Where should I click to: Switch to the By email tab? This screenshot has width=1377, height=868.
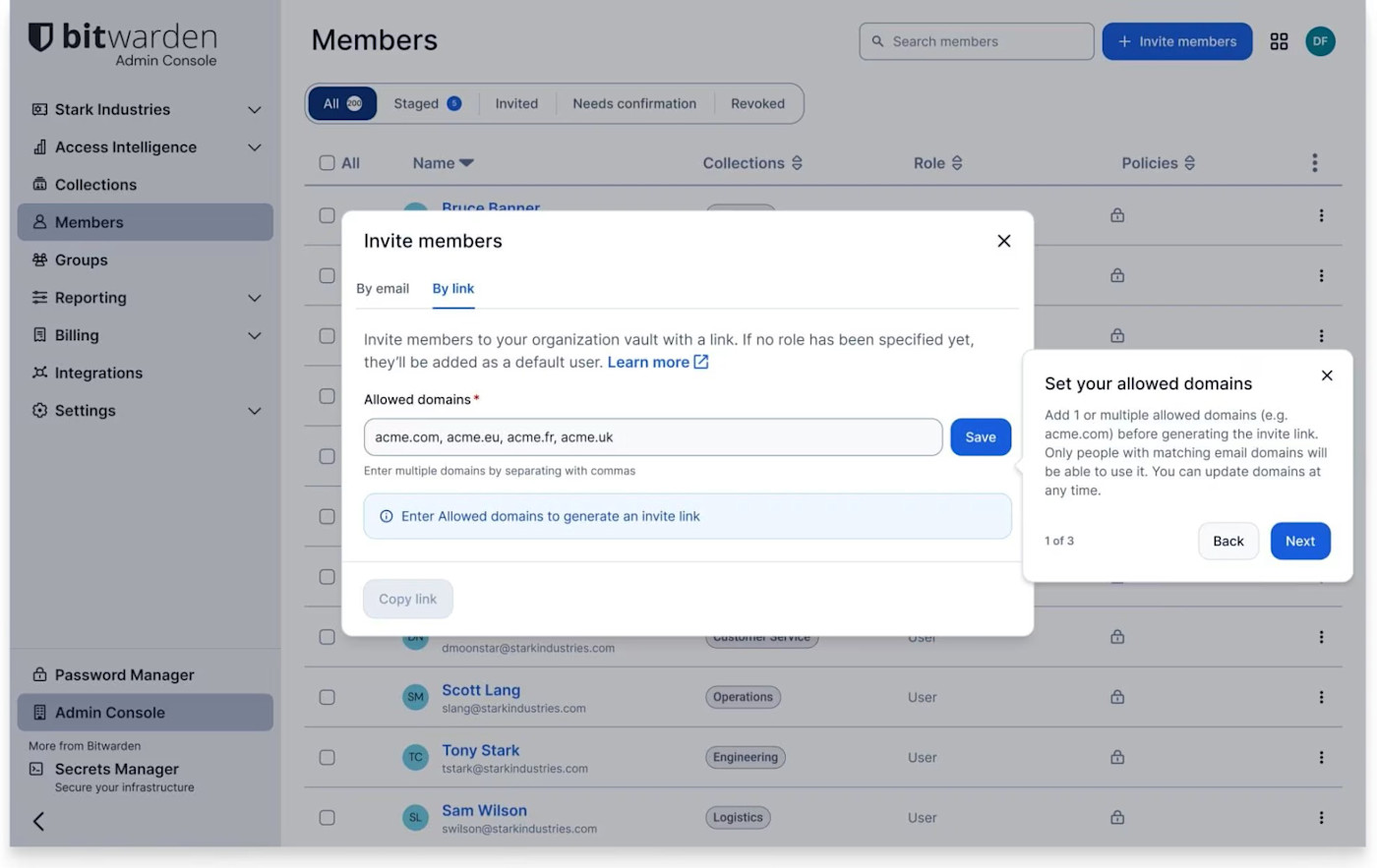383,289
